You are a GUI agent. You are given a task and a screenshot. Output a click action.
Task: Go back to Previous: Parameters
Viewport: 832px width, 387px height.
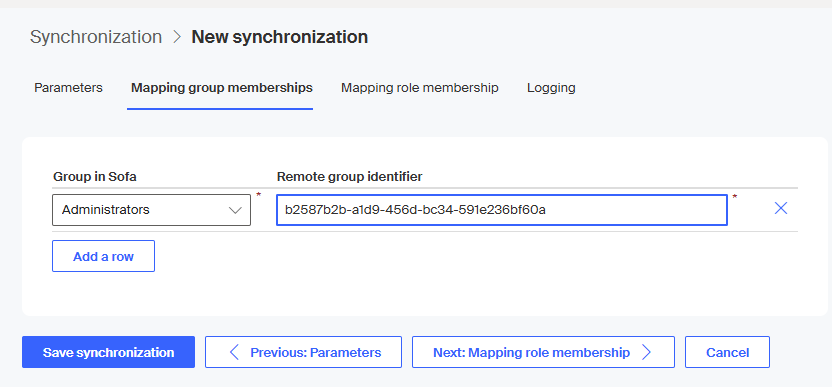point(304,352)
